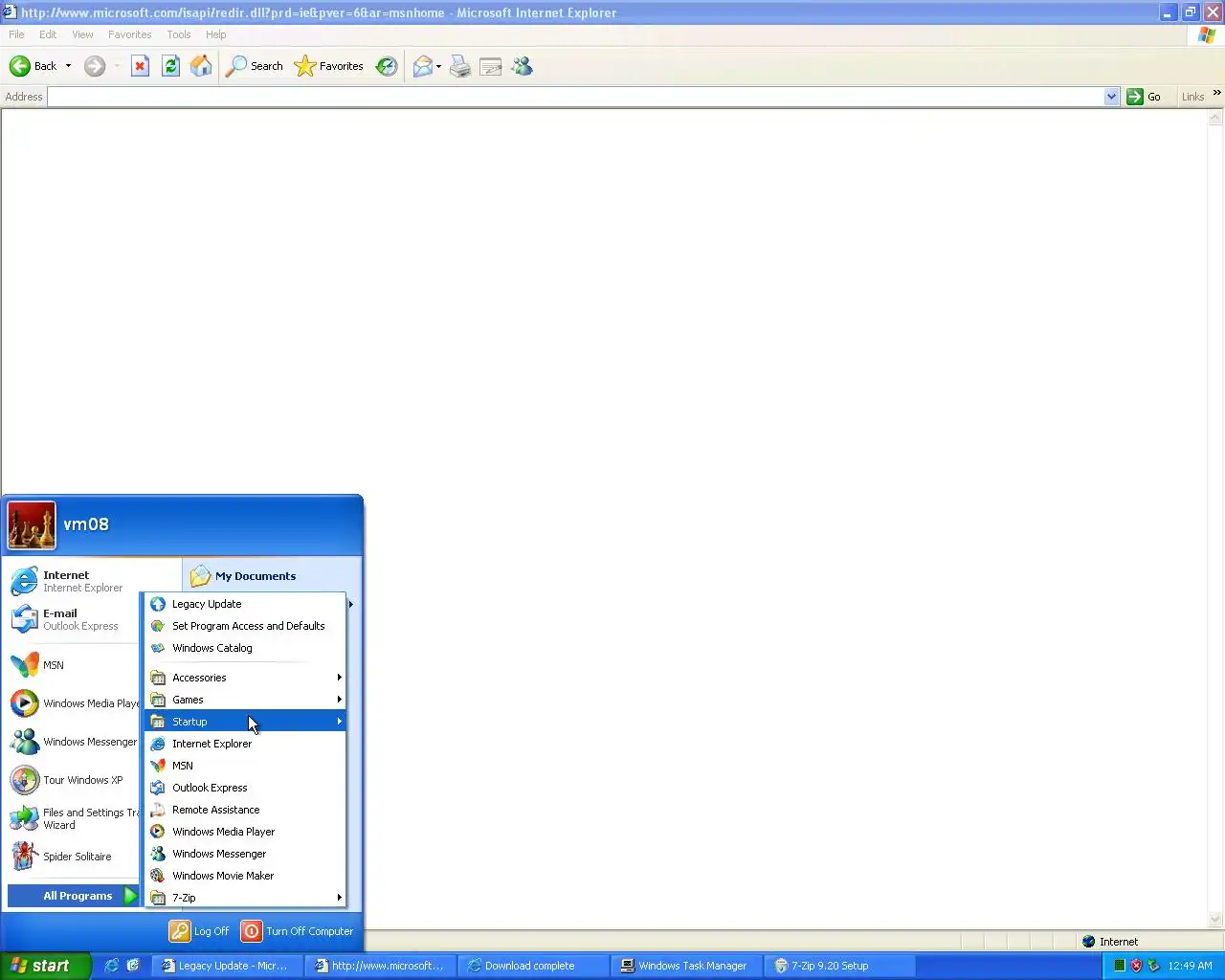Open the Back button history dropdown arrow
This screenshot has height=980, width=1225.
click(x=68, y=66)
